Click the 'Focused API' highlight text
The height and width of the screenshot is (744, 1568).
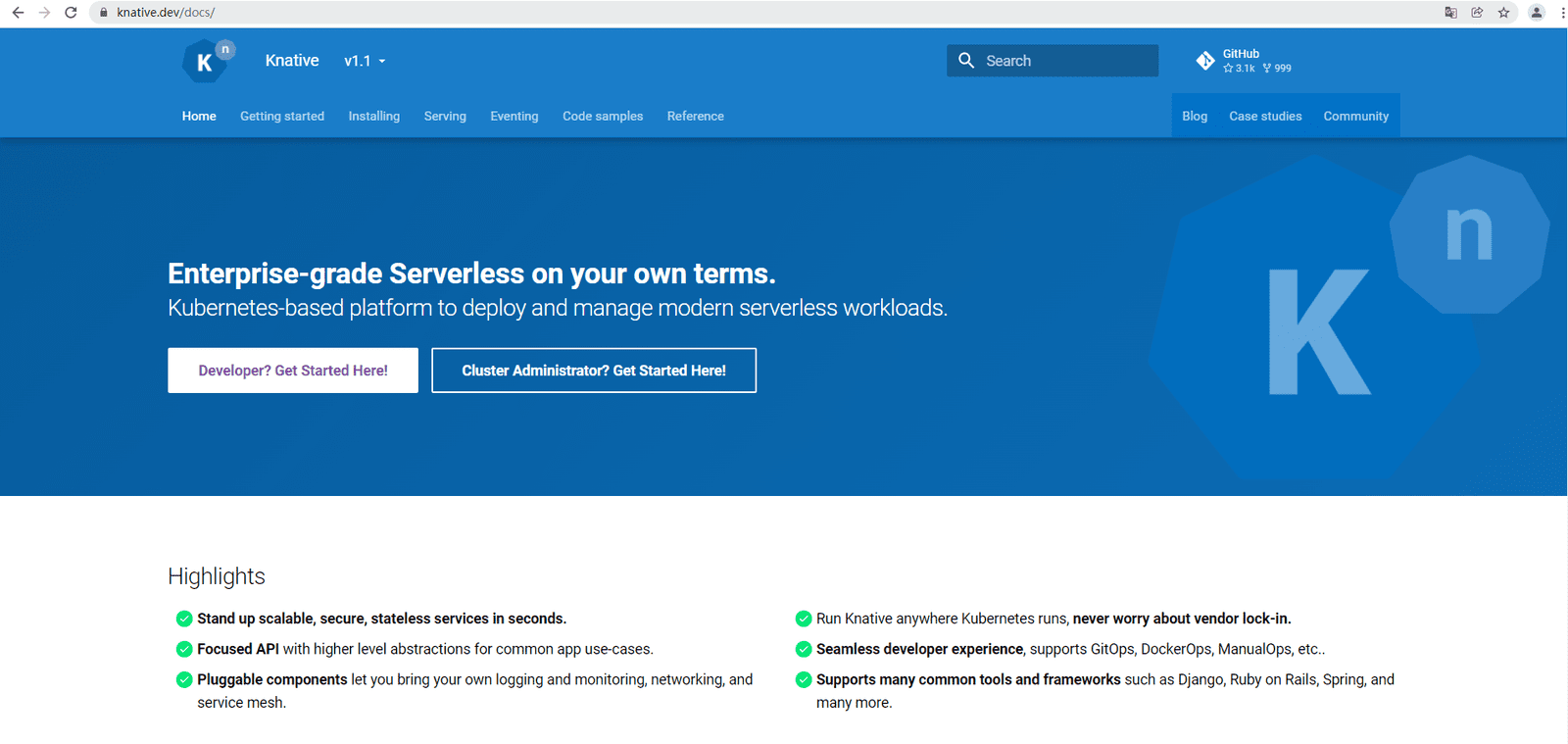(x=238, y=649)
